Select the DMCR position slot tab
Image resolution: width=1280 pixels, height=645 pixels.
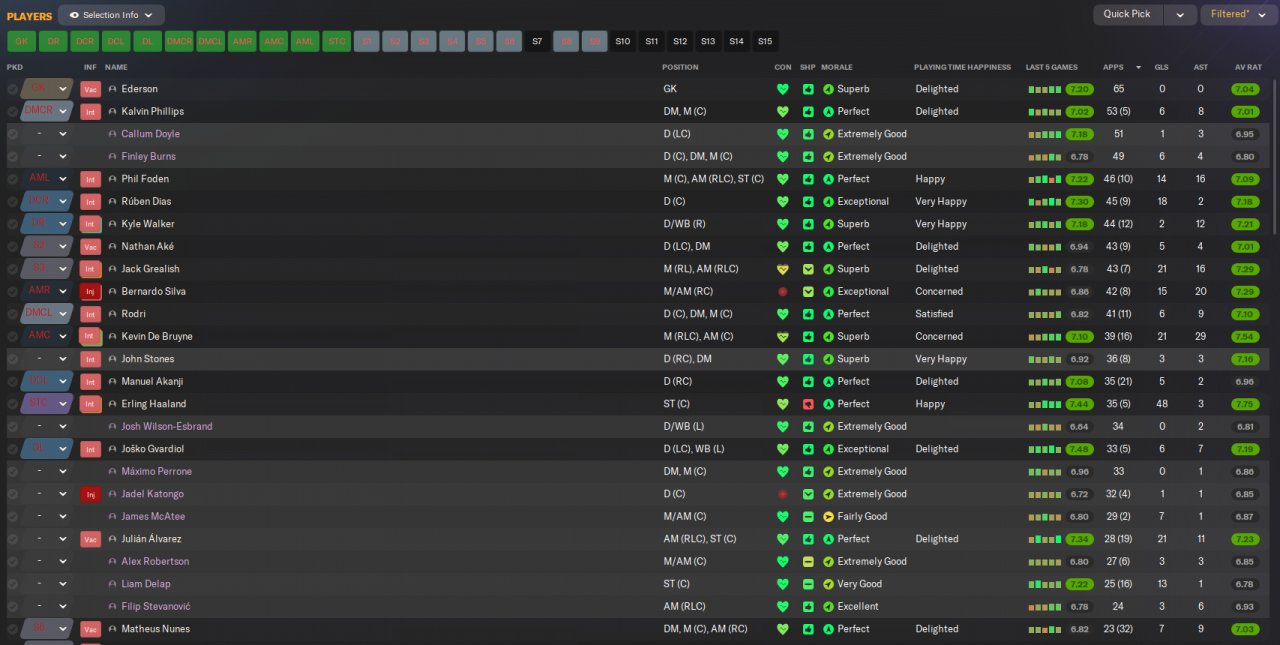[179, 42]
